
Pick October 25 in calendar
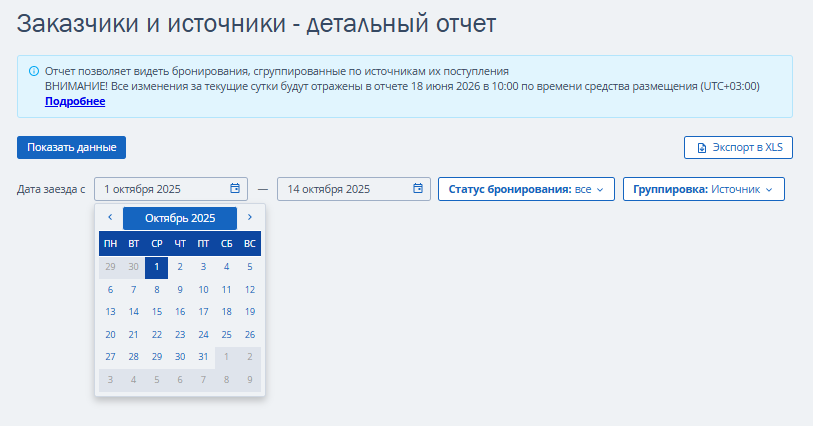tap(227, 335)
